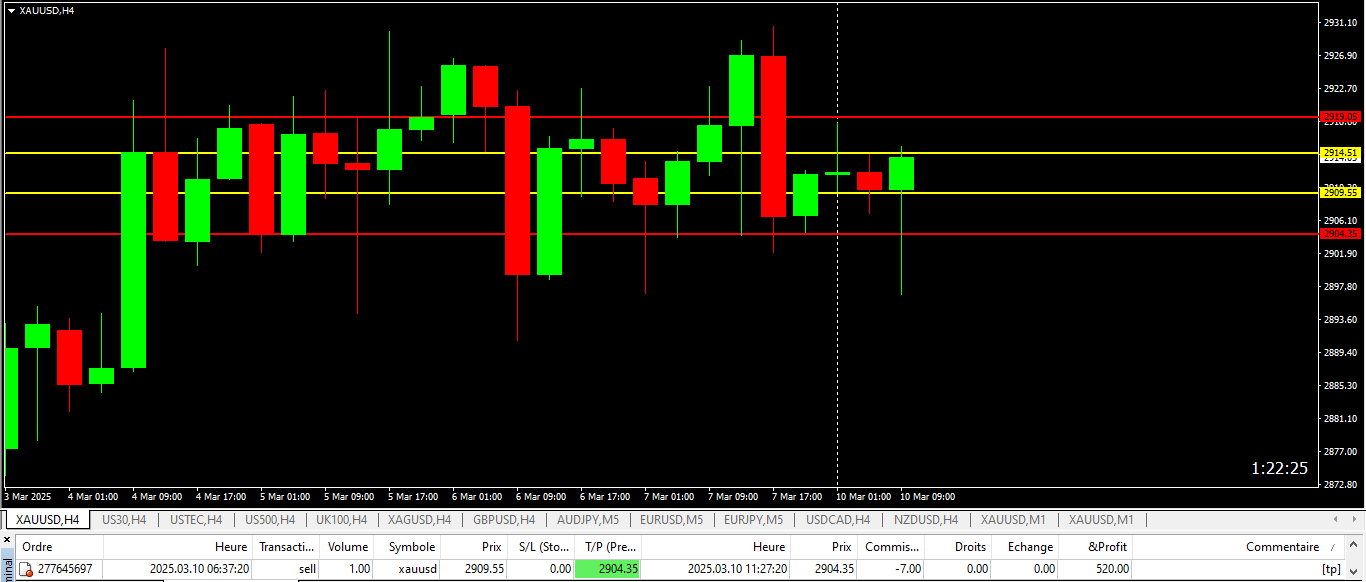Click the Volume column header
Viewport: 1366px width, 582px height.
(348, 547)
